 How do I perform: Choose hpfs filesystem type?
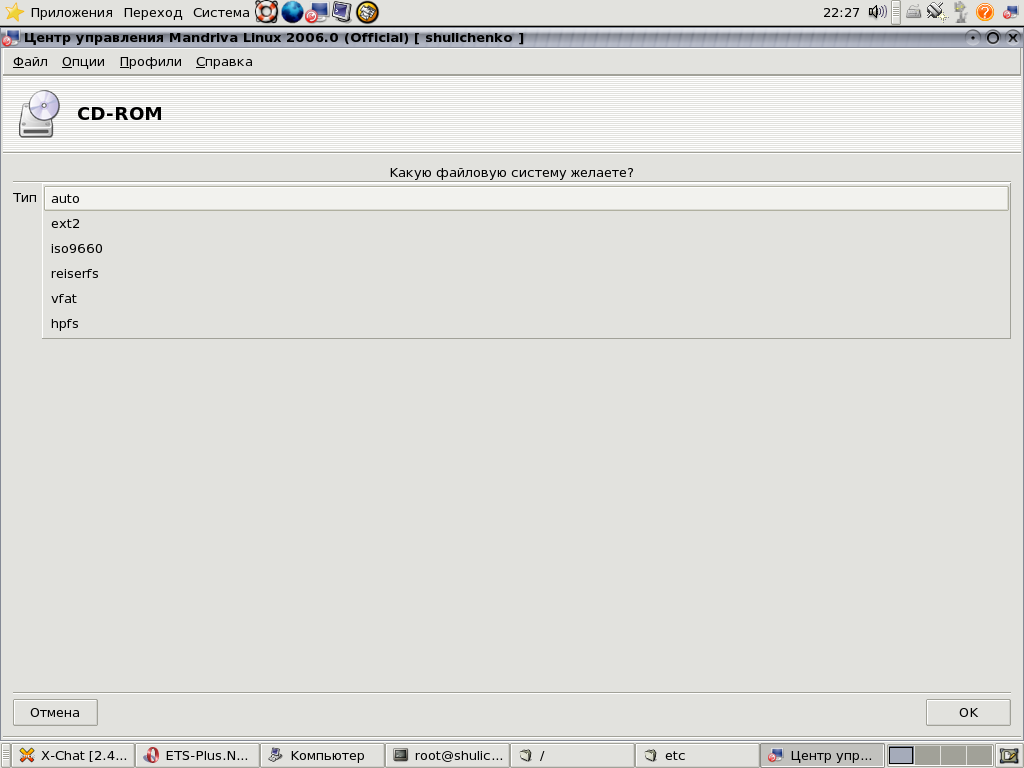525,323
